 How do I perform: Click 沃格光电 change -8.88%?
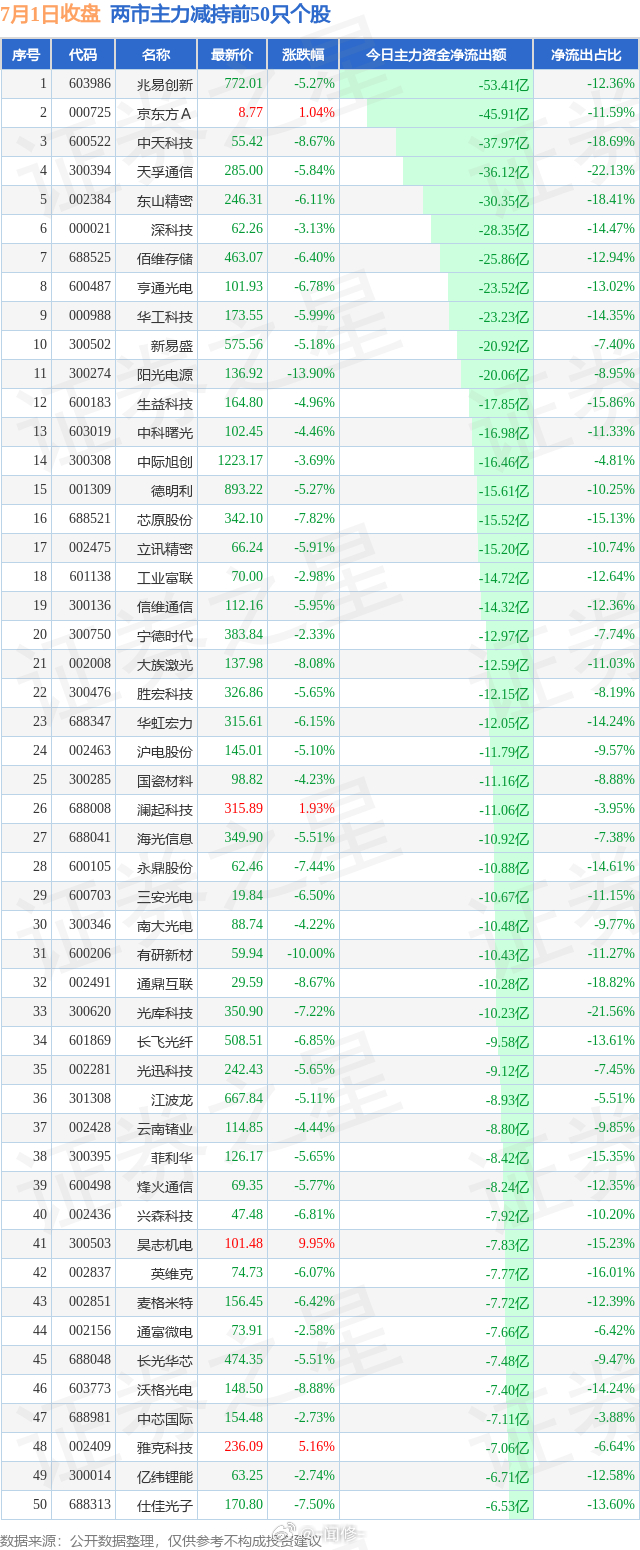(315, 1389)
